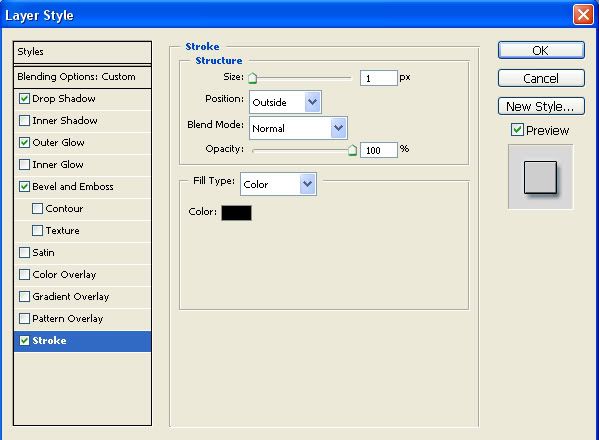
Task: Open the Color Overlay settings label
Action: [64, 275]
